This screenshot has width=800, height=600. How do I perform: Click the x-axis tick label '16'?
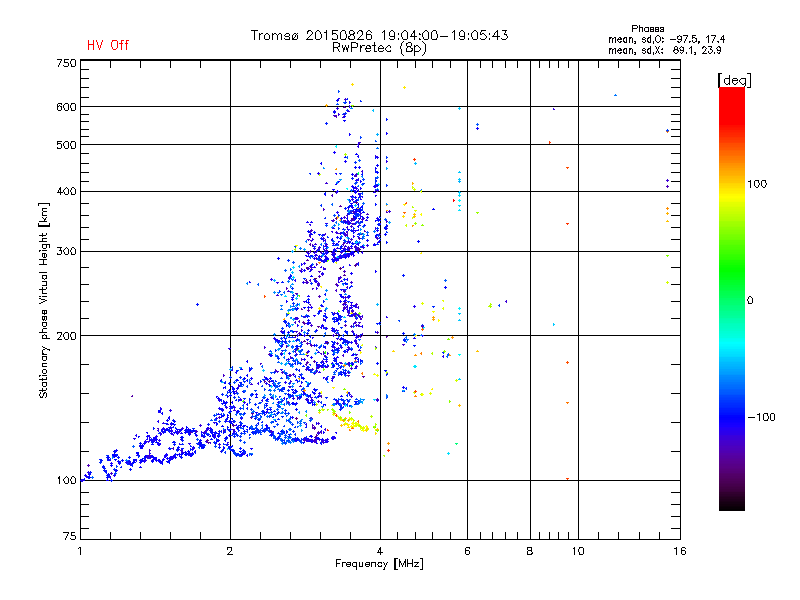(680, 551)
